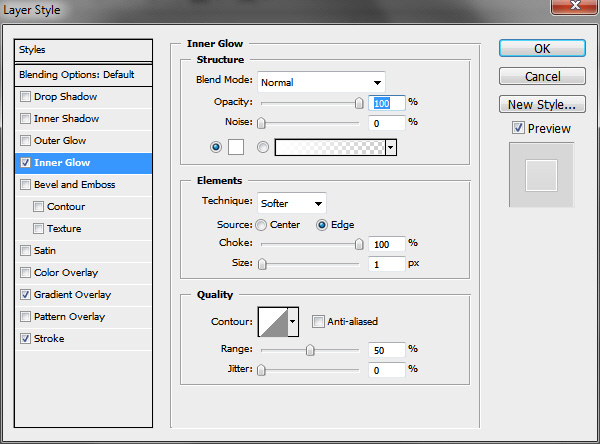Enable the Satin checkbox
The width and height of the screenshot is (600, 444).
[25, 251]
